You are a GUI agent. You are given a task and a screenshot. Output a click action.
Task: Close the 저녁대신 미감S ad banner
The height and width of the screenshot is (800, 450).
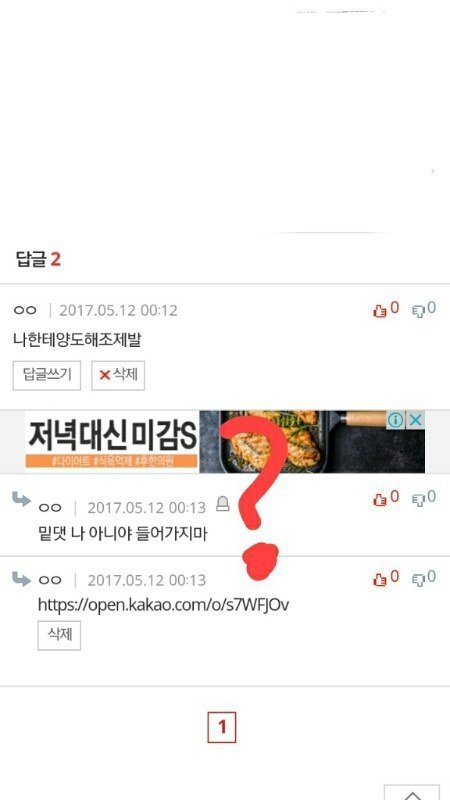[416, 420]
